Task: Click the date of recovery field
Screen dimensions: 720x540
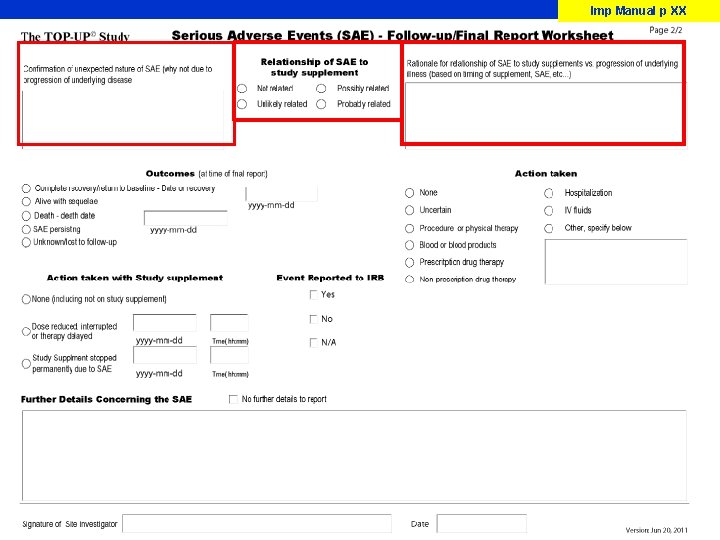Action: tap(281, 193)
